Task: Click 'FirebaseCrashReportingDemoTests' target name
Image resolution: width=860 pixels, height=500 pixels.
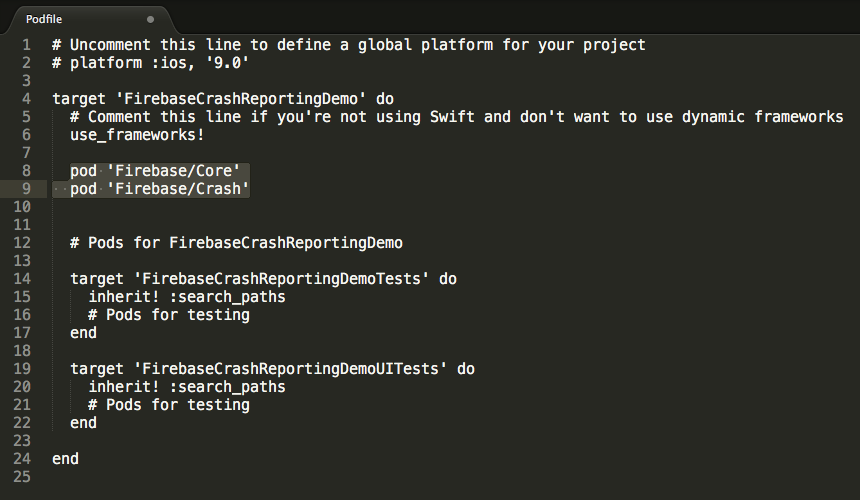Action: point(285,279)
